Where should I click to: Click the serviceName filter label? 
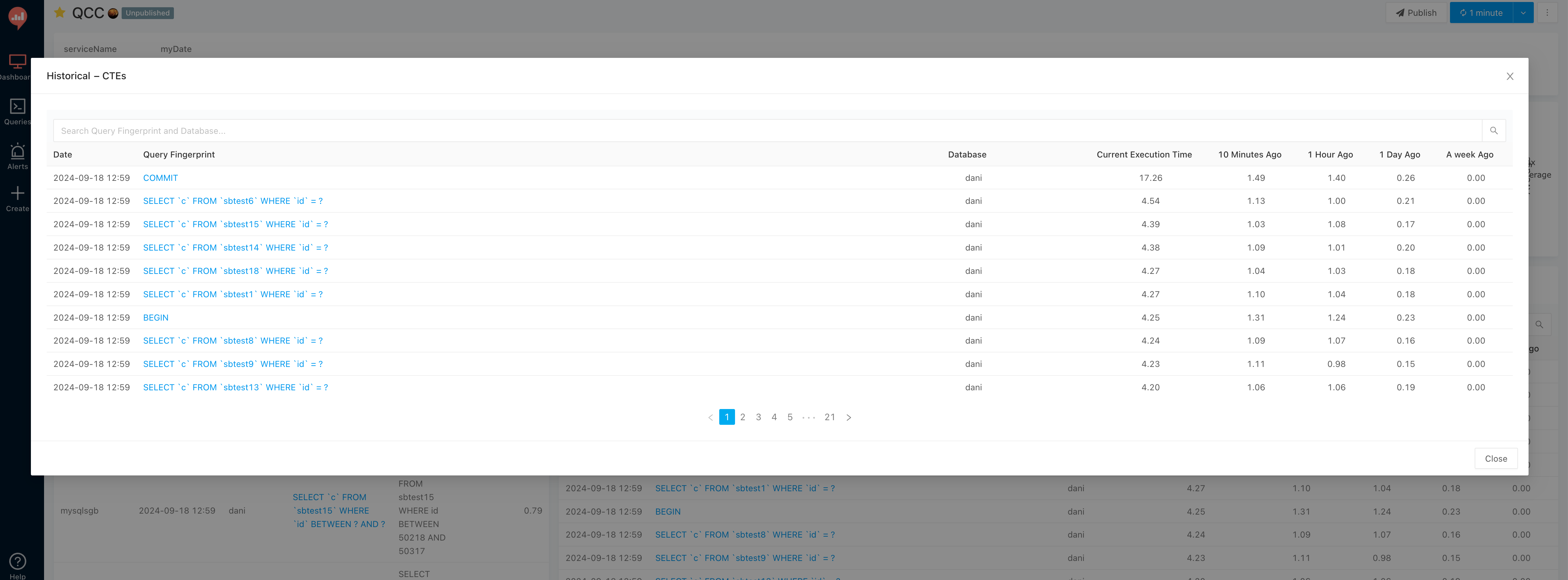(x=90, y=49)
